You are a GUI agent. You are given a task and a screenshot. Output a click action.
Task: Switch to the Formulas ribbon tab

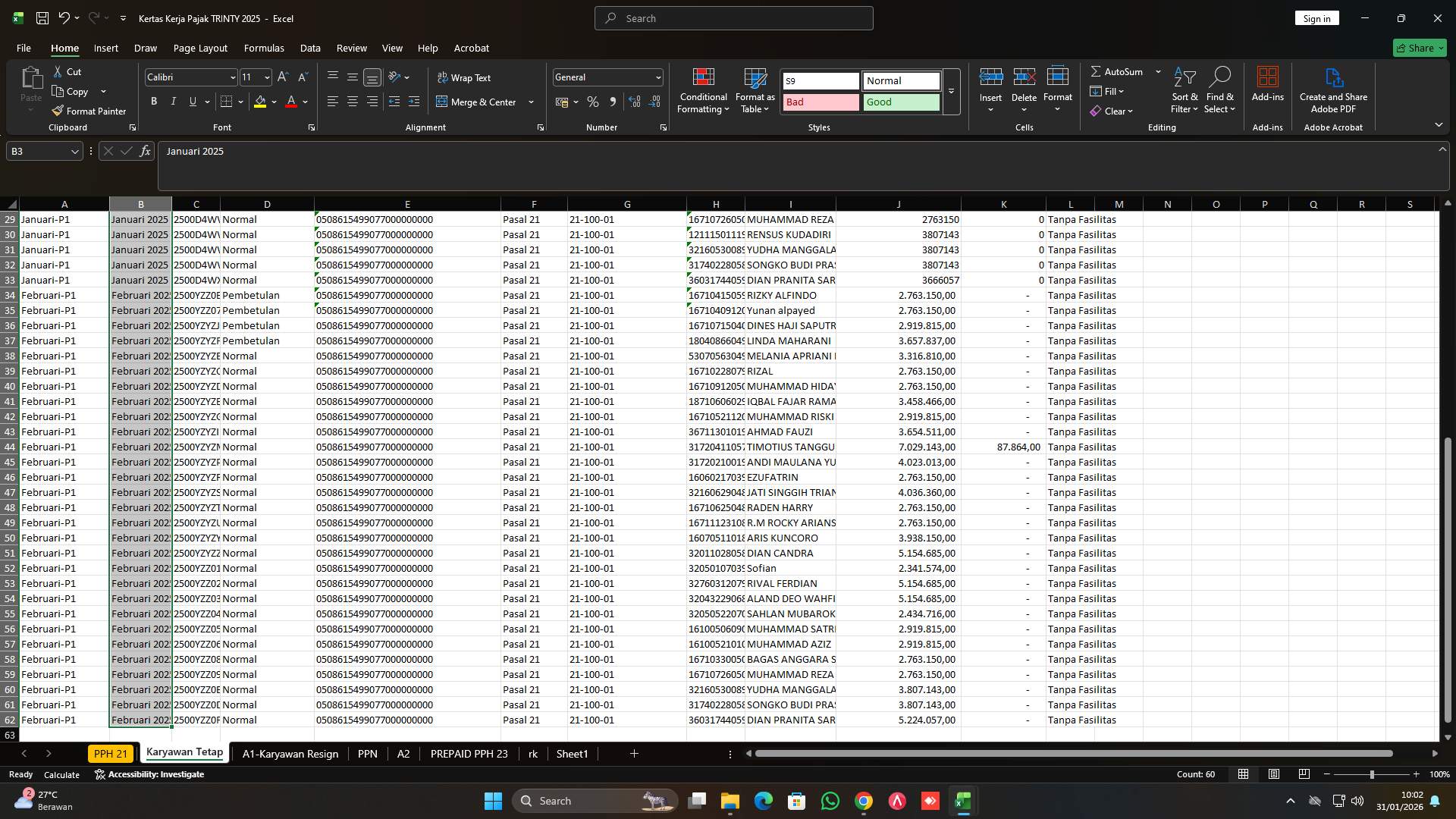264,48
